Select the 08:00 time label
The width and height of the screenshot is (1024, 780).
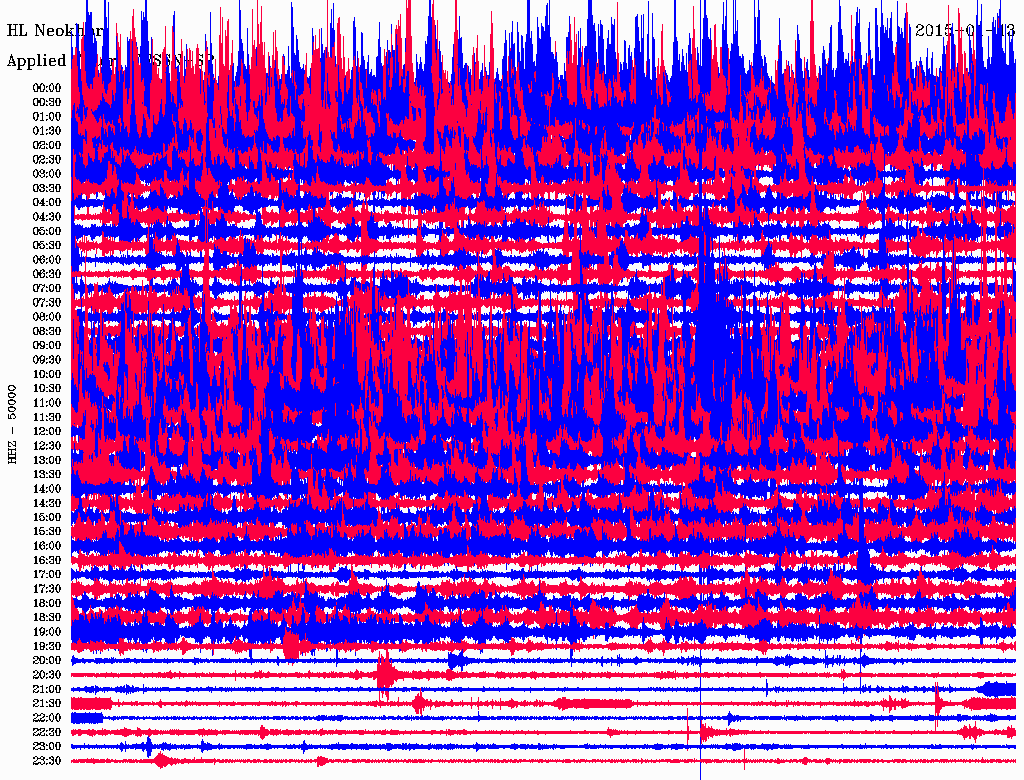click(47, 317)
